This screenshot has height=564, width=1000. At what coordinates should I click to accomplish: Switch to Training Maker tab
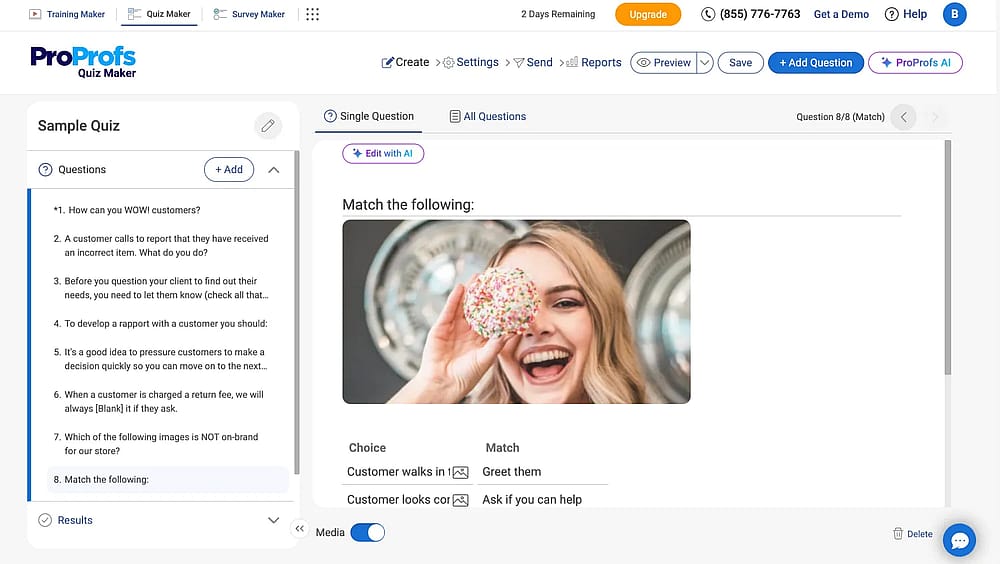coord(67,14)
